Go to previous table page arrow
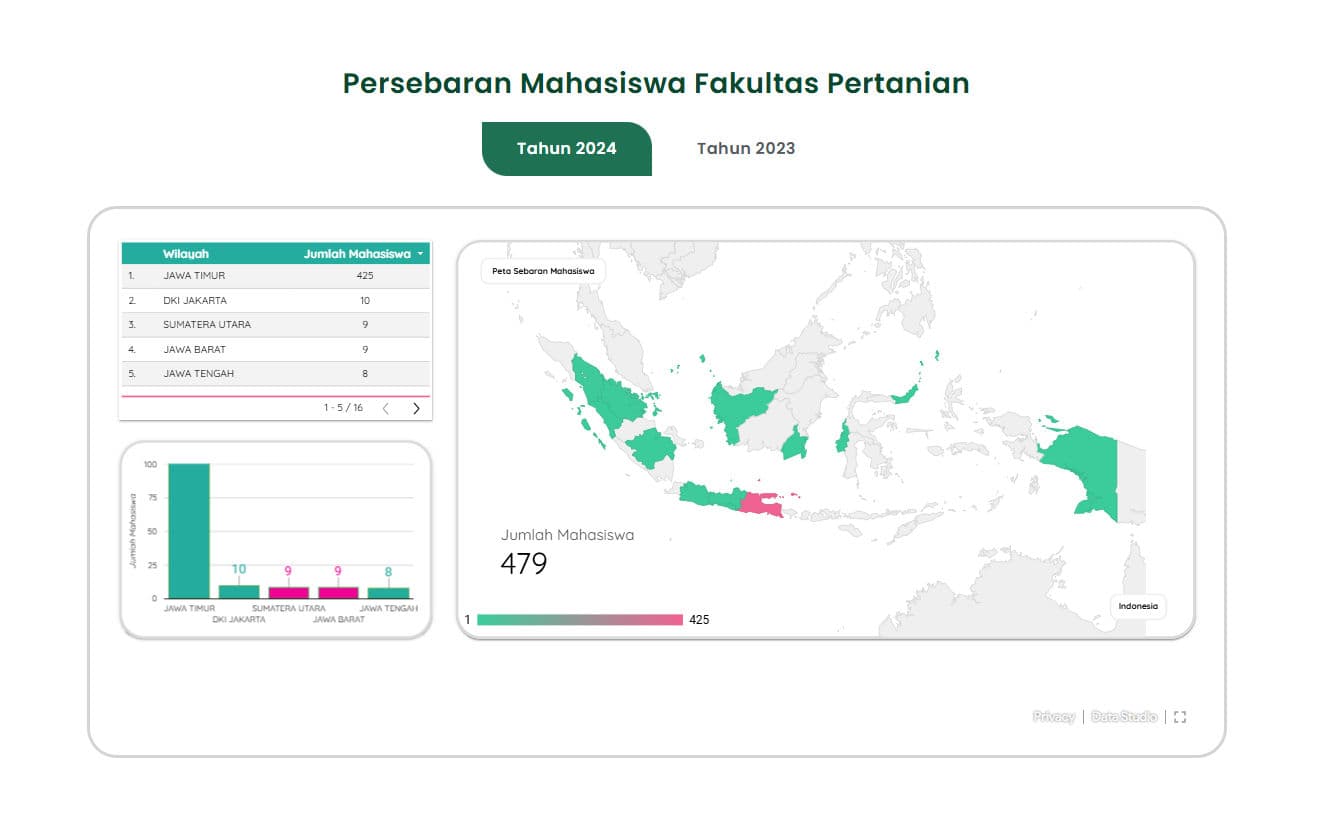Viewport: 1330px width, 826px height. 386,408
